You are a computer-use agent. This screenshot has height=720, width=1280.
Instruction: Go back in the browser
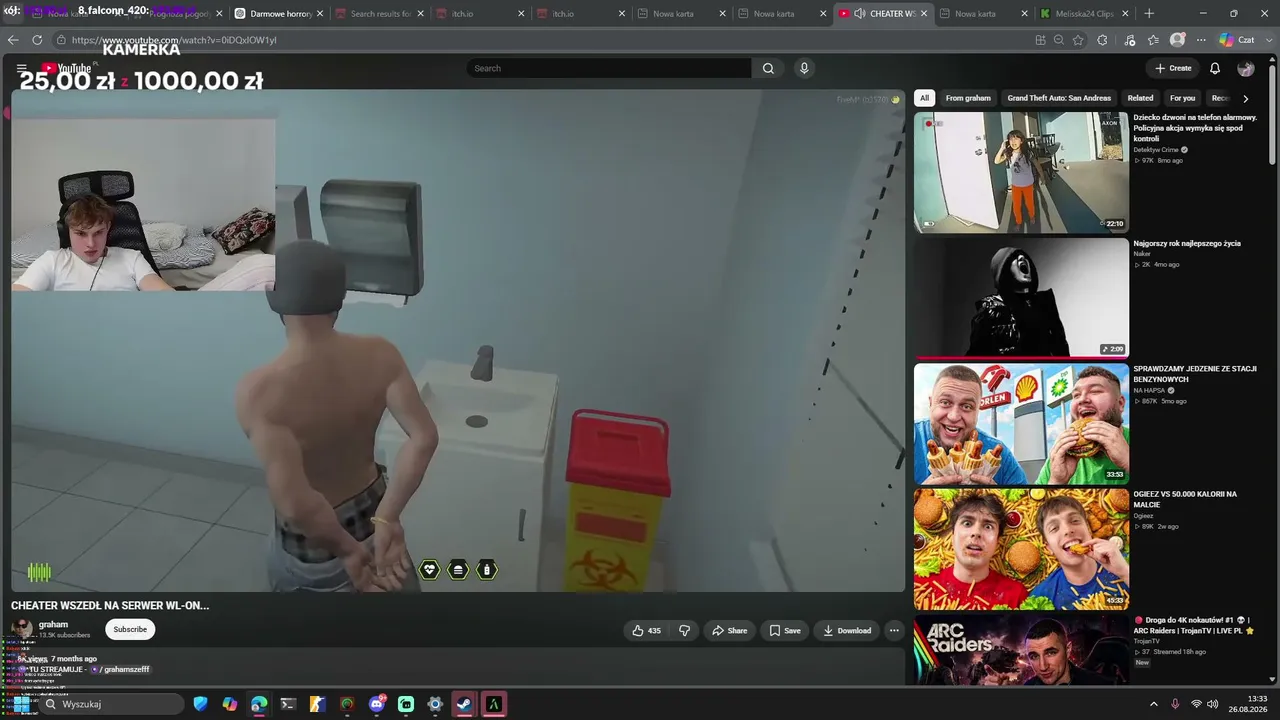coord(13,40)
